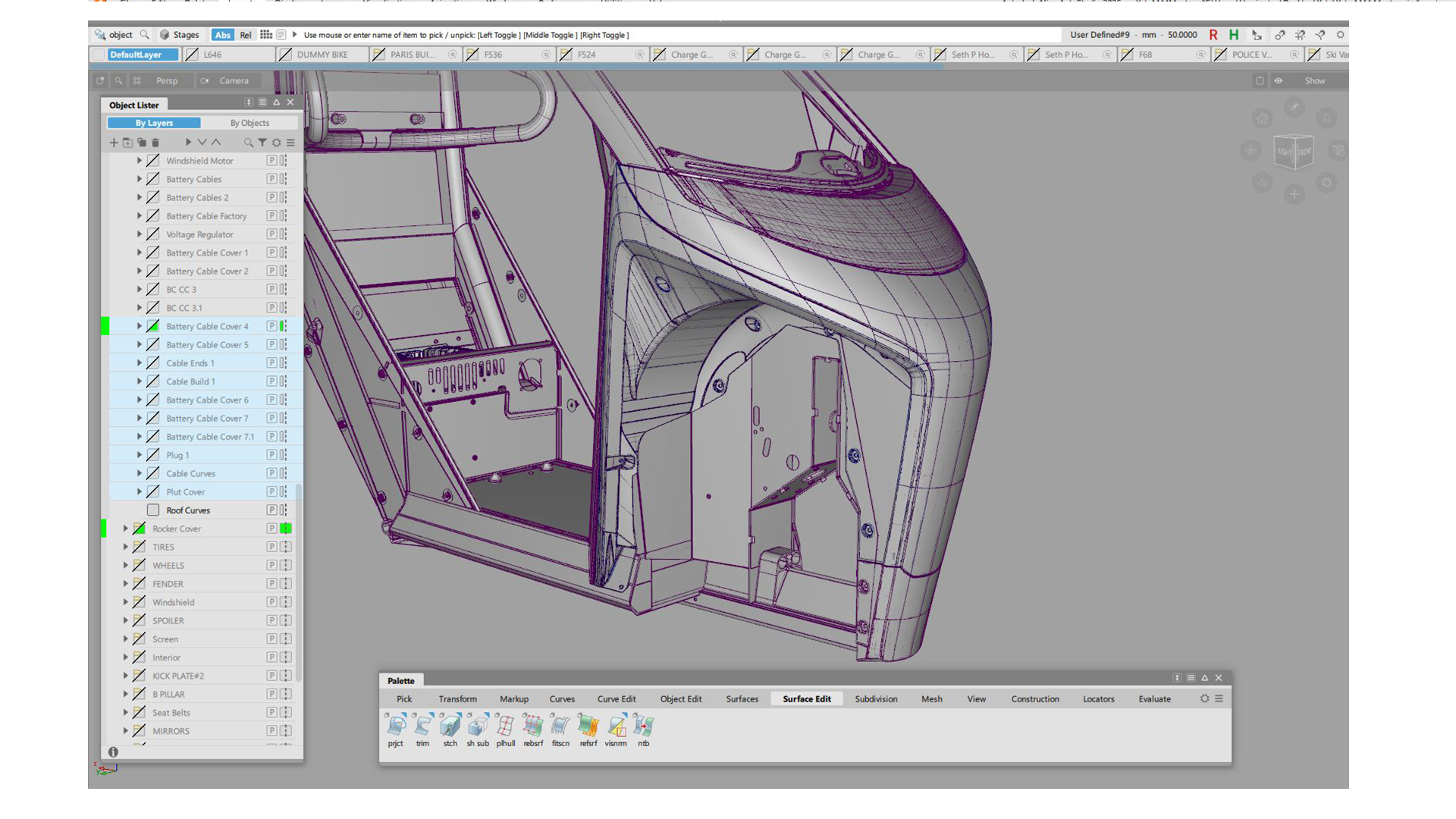Screen dimensions: 1456x819
Task: Select the rebsrf rebuild surface tool
Action: [533, 726]
